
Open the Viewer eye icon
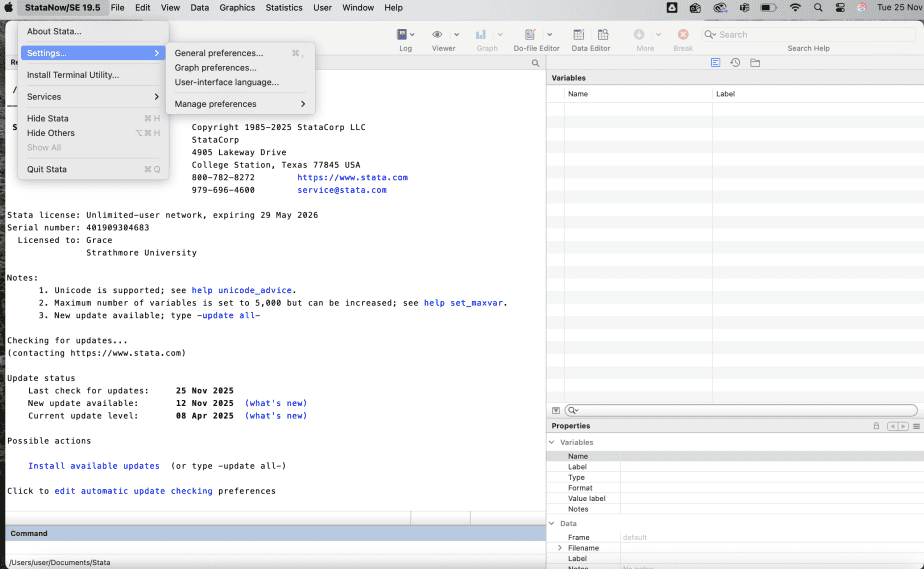437,35
